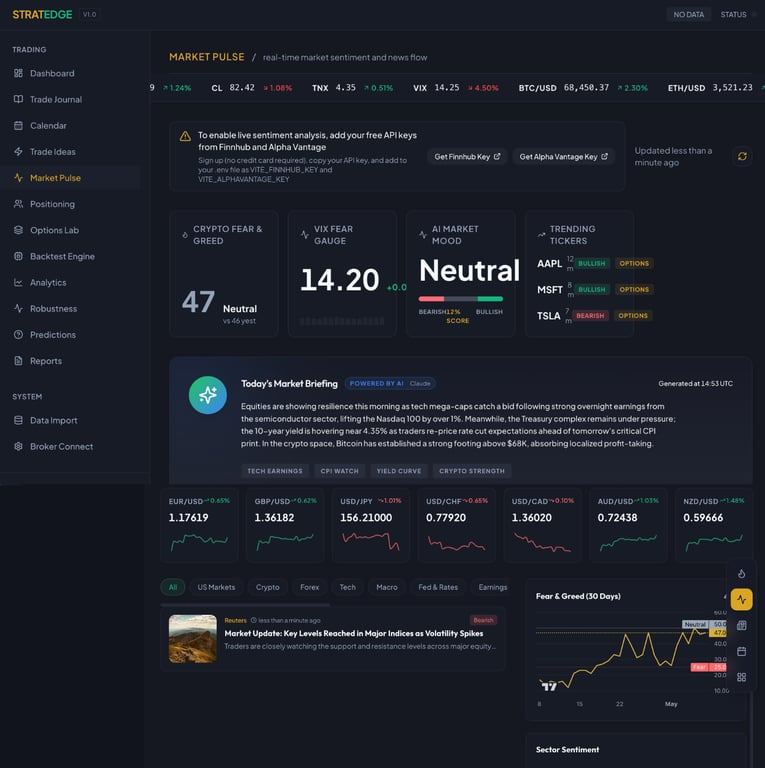
Task: Open the USD/JPY forex card
Action: (371, 525)
